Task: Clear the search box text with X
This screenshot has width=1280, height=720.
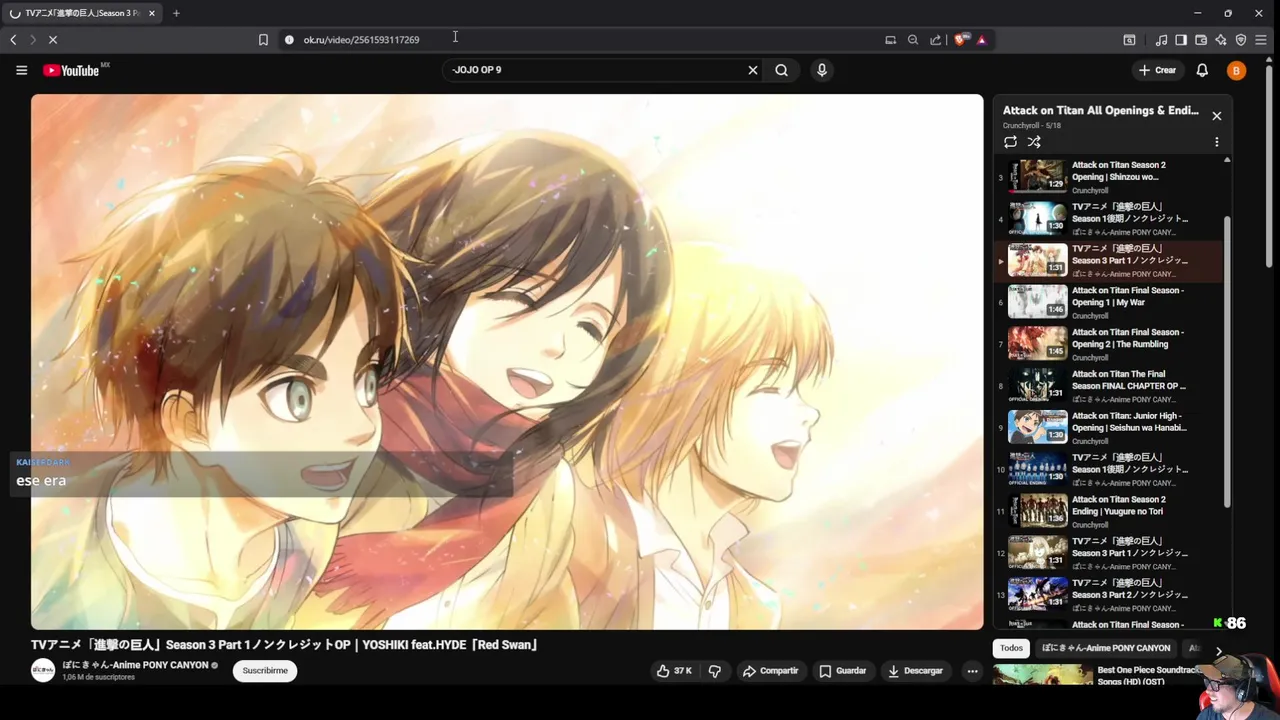Action: pos(753,70)
